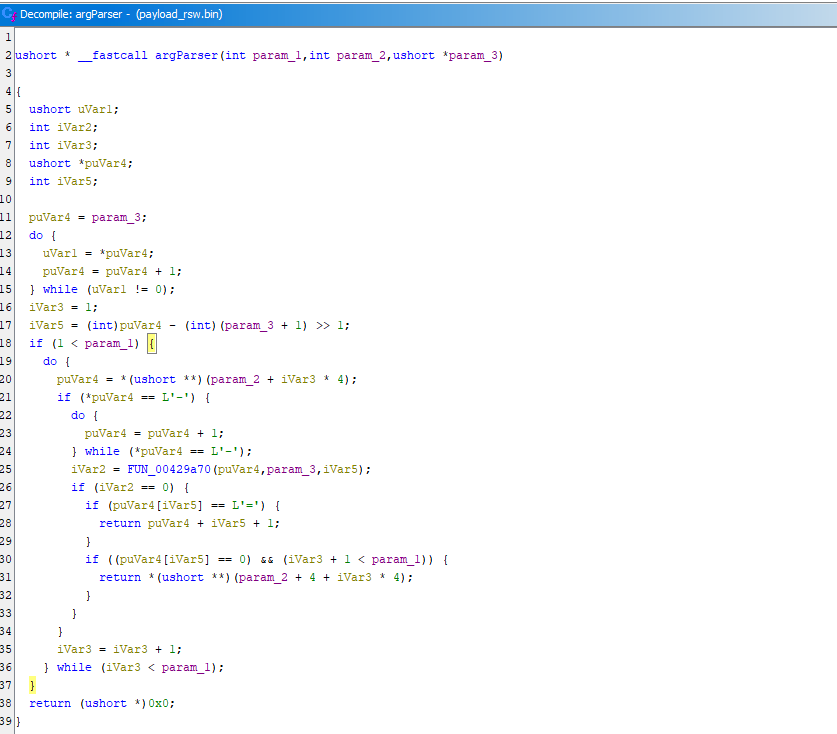
Task: Click the return statement on line 31
Action: (x=256, y=577)
